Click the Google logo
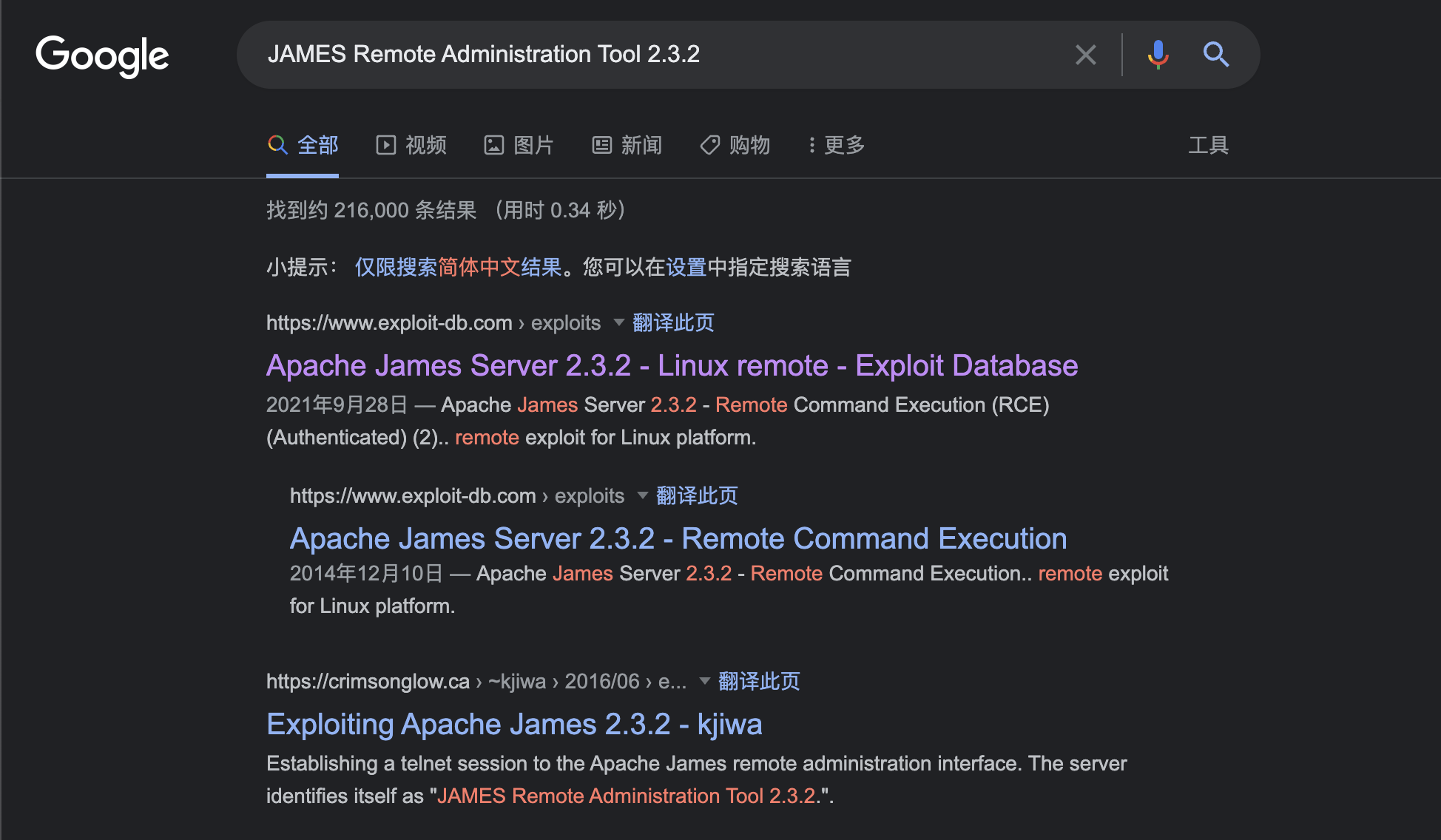The image size is (1441, 840). pos(102,55)
